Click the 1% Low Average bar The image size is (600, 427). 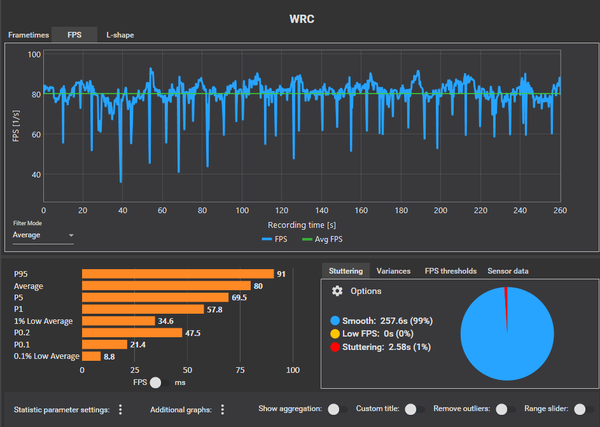[x=119, y=321]
